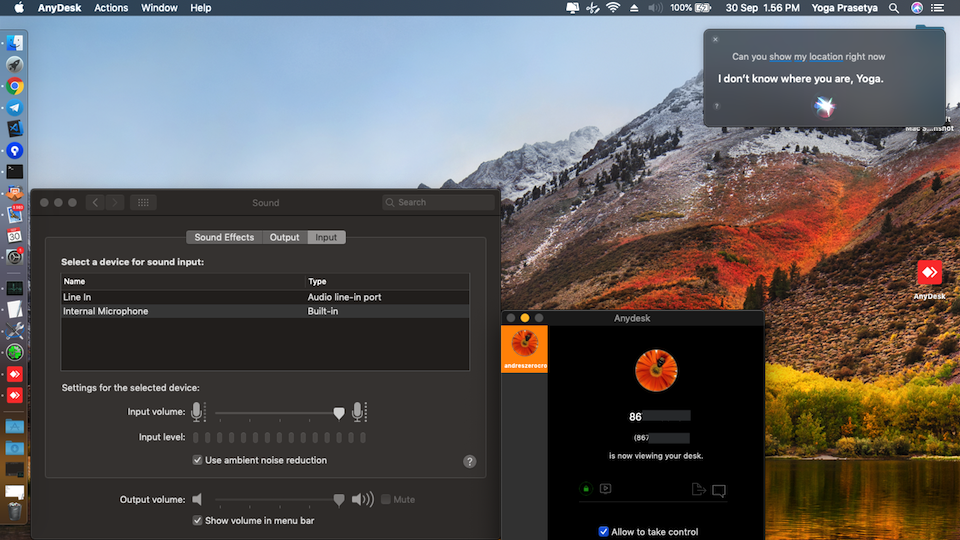Open Sound preferences help button
This screenshot has width=960, height=540.
coord(470,462)
